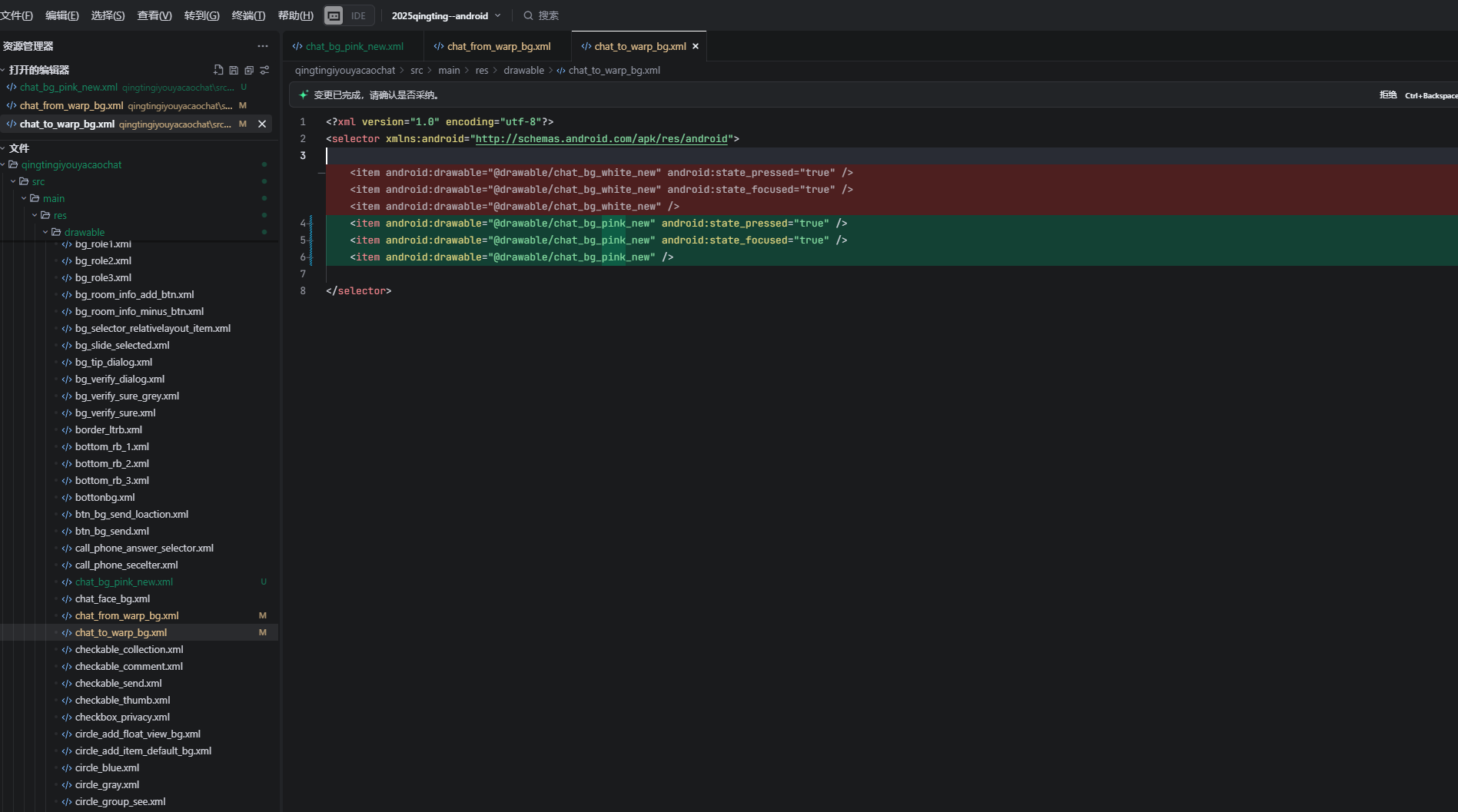Open bottom_rb_1.xml file
This screenshot has width=1458, height=812.
point(112,446)
